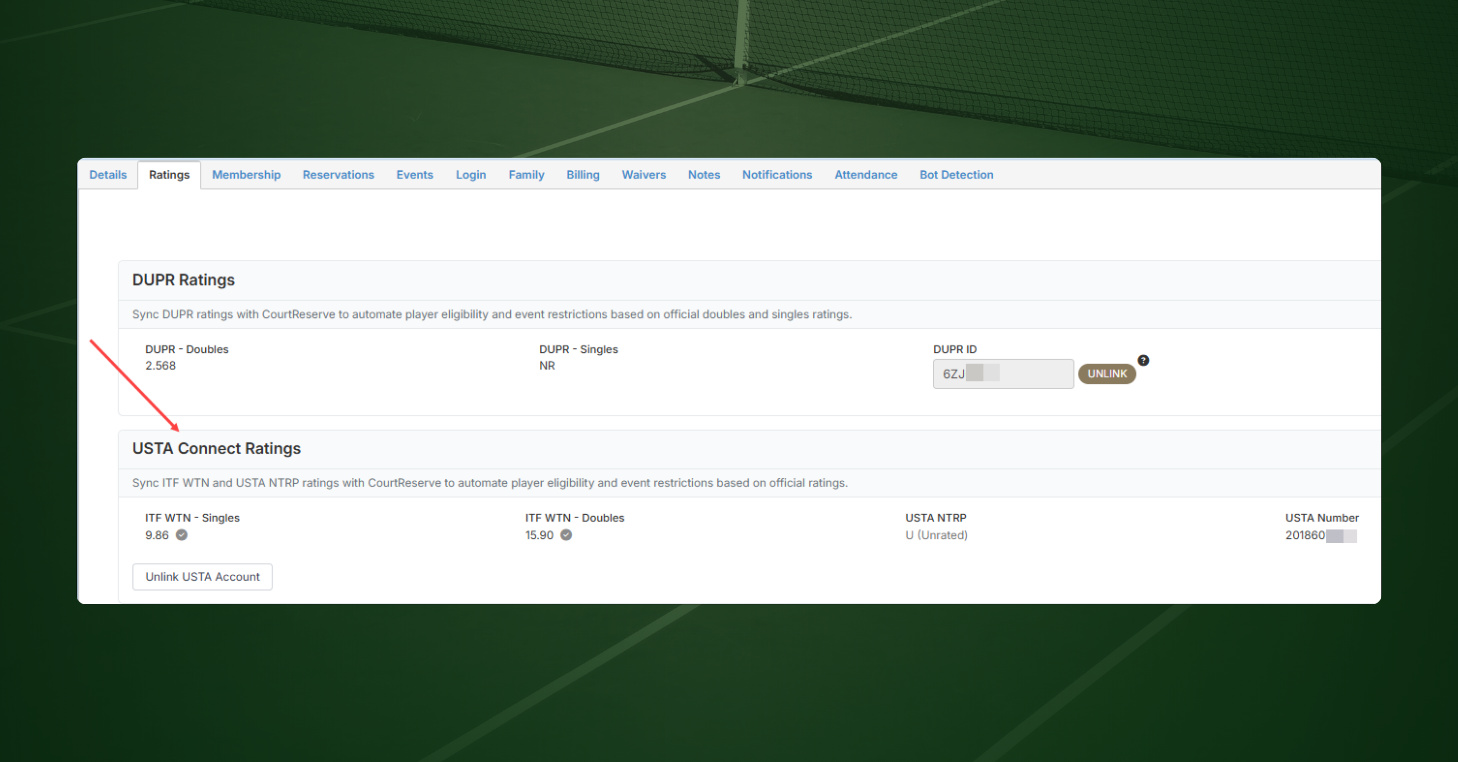Click the DUPR - Doubles label
Screen dimensions: 1458x762
[187, 349]
